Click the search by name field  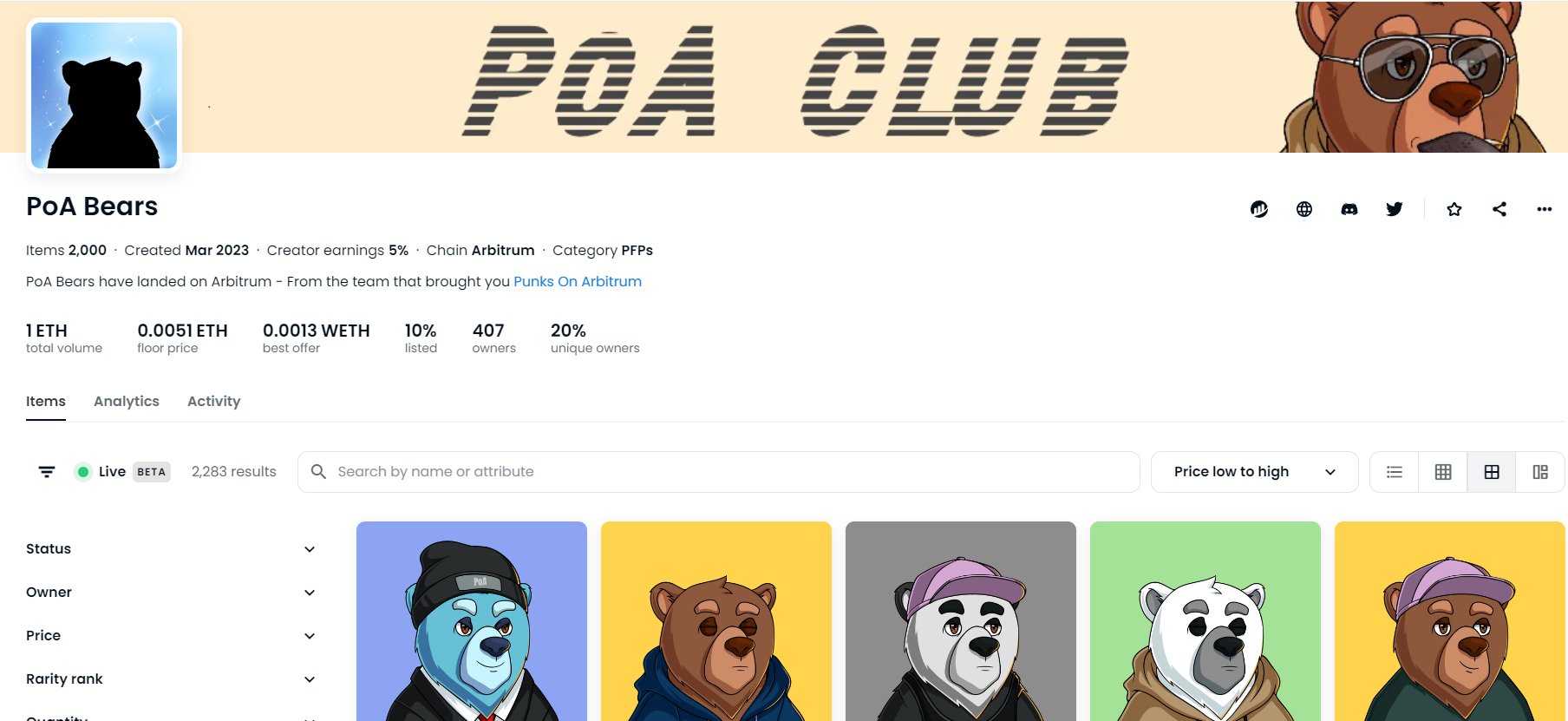(x=718, y=472)
